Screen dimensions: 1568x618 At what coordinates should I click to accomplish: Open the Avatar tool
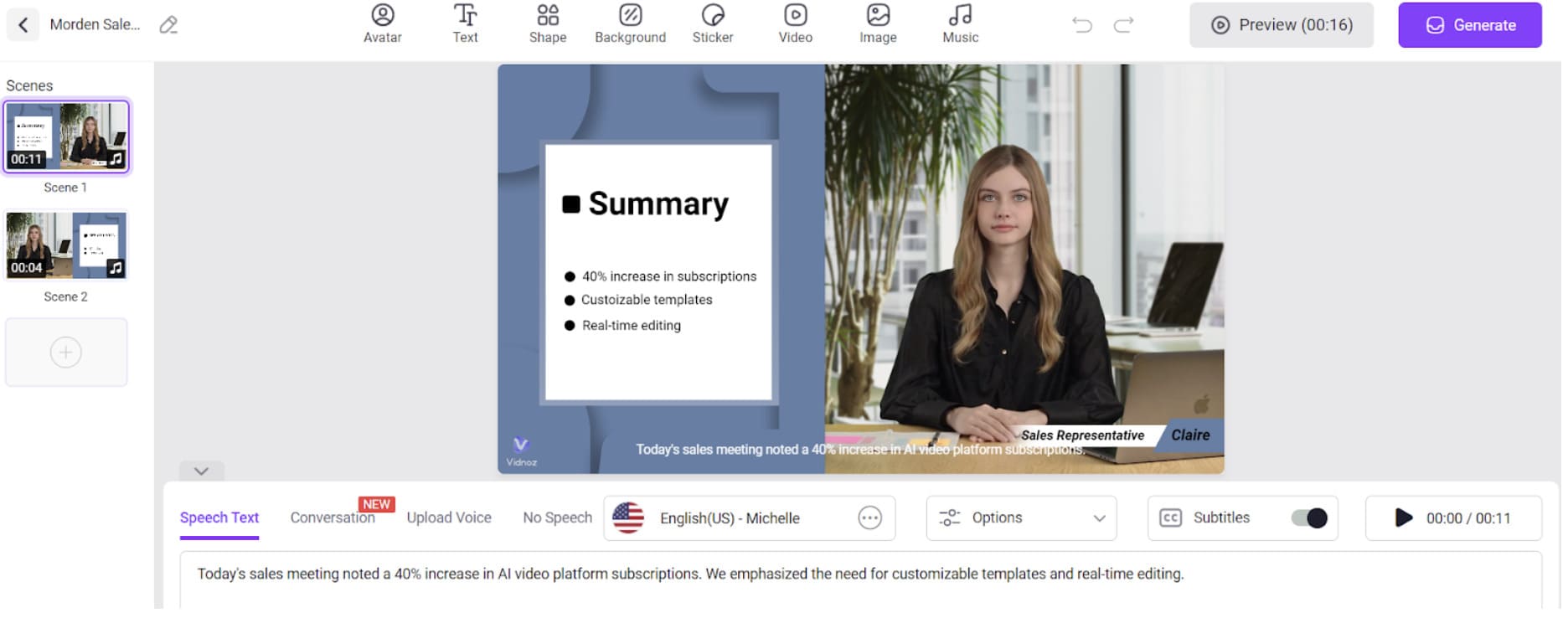(x=382, y=23)
